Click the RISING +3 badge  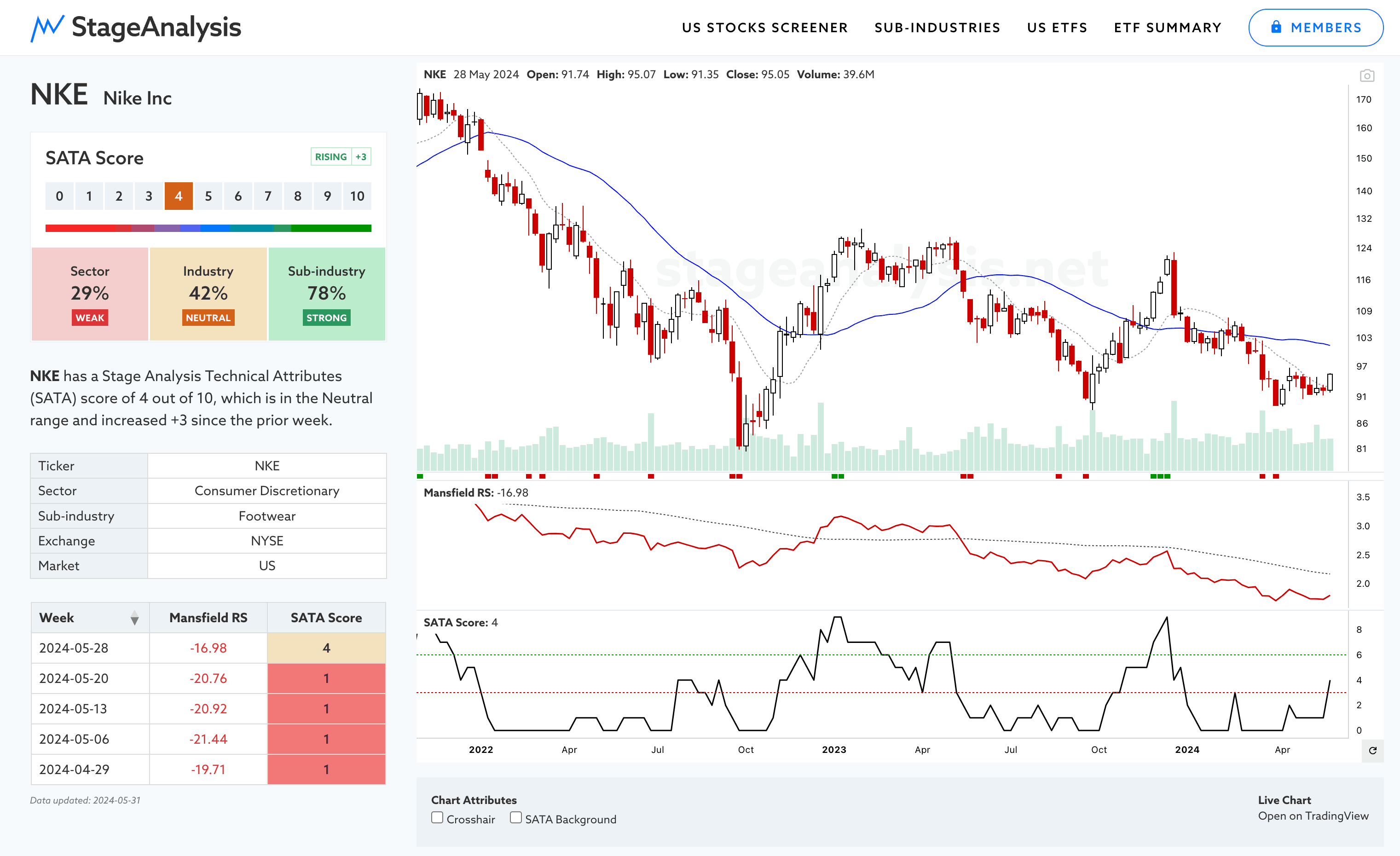click(341, 157)
